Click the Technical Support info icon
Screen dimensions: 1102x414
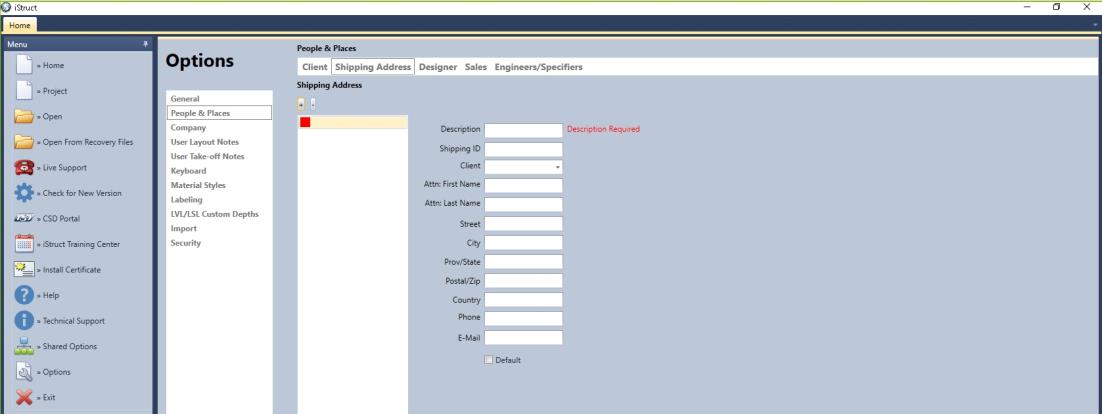coord(24,321)
